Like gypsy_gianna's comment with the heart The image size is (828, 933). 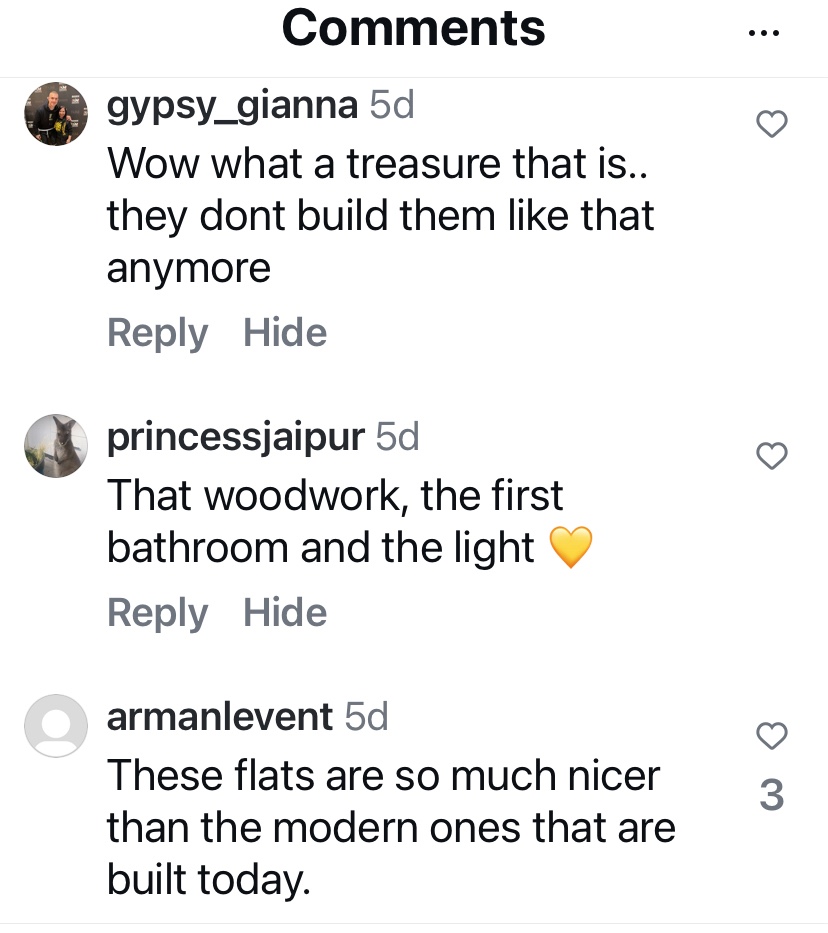(x=770, y=124)
